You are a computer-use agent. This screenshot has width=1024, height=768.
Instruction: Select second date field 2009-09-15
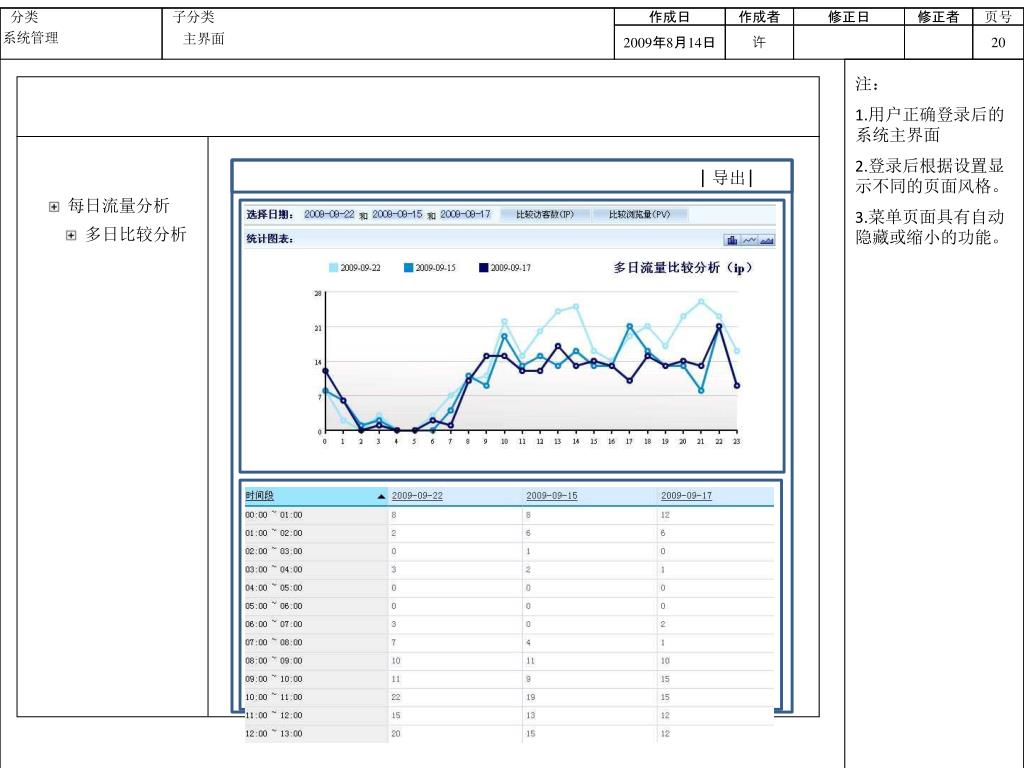[397, 214]
